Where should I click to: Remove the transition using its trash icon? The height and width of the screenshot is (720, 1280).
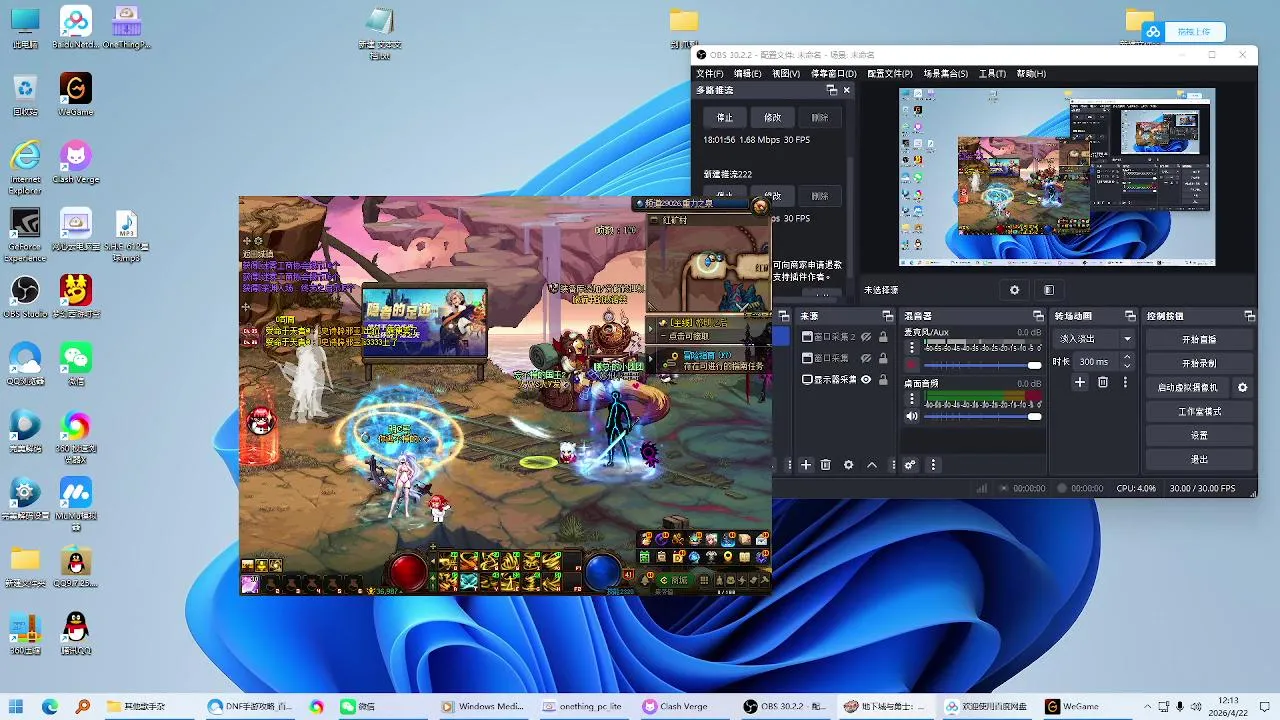click(1103, 382)
